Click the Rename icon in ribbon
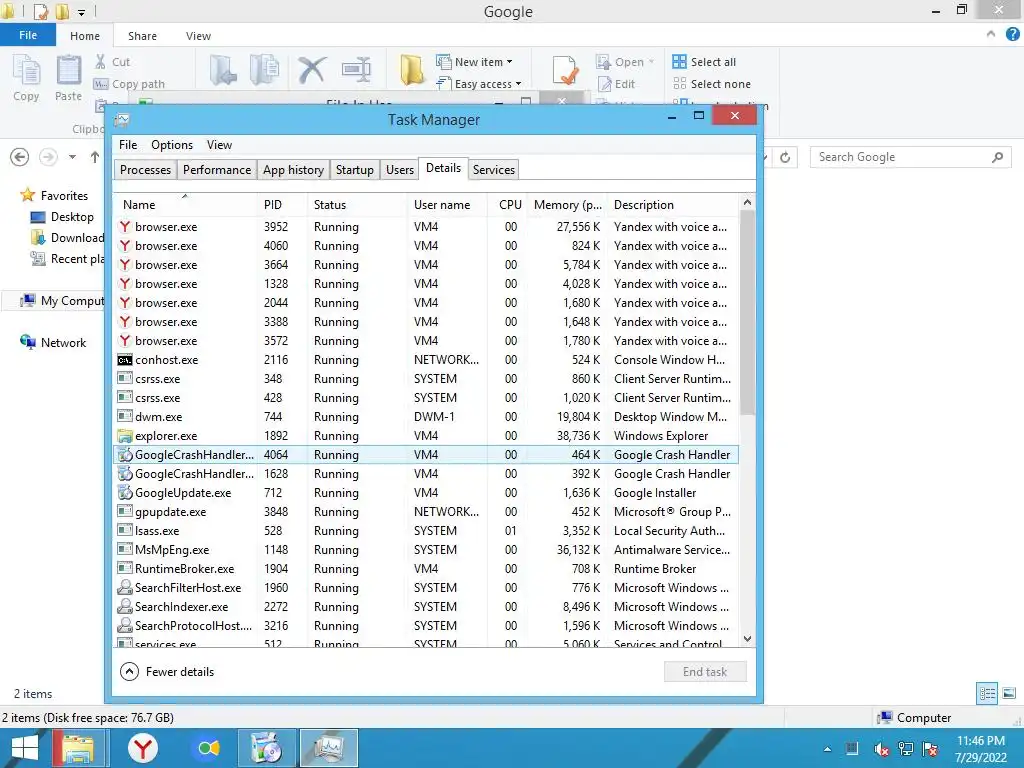 point(356,70)
